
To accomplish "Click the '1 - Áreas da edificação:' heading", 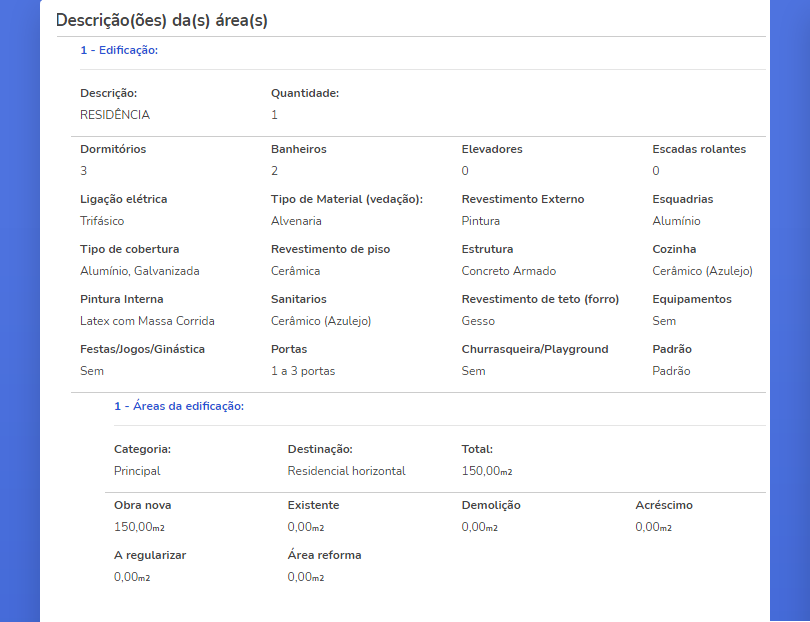I will [x=179, y=406].
